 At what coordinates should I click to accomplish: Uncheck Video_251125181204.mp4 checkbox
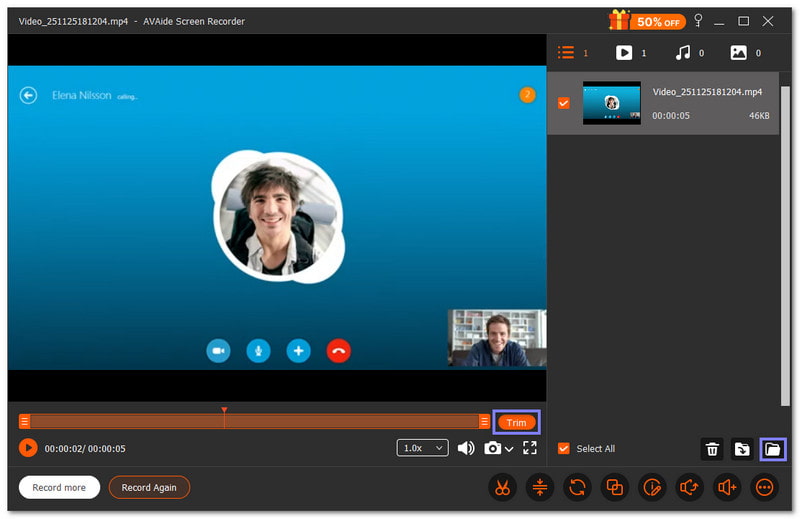[x=563, y=103]
